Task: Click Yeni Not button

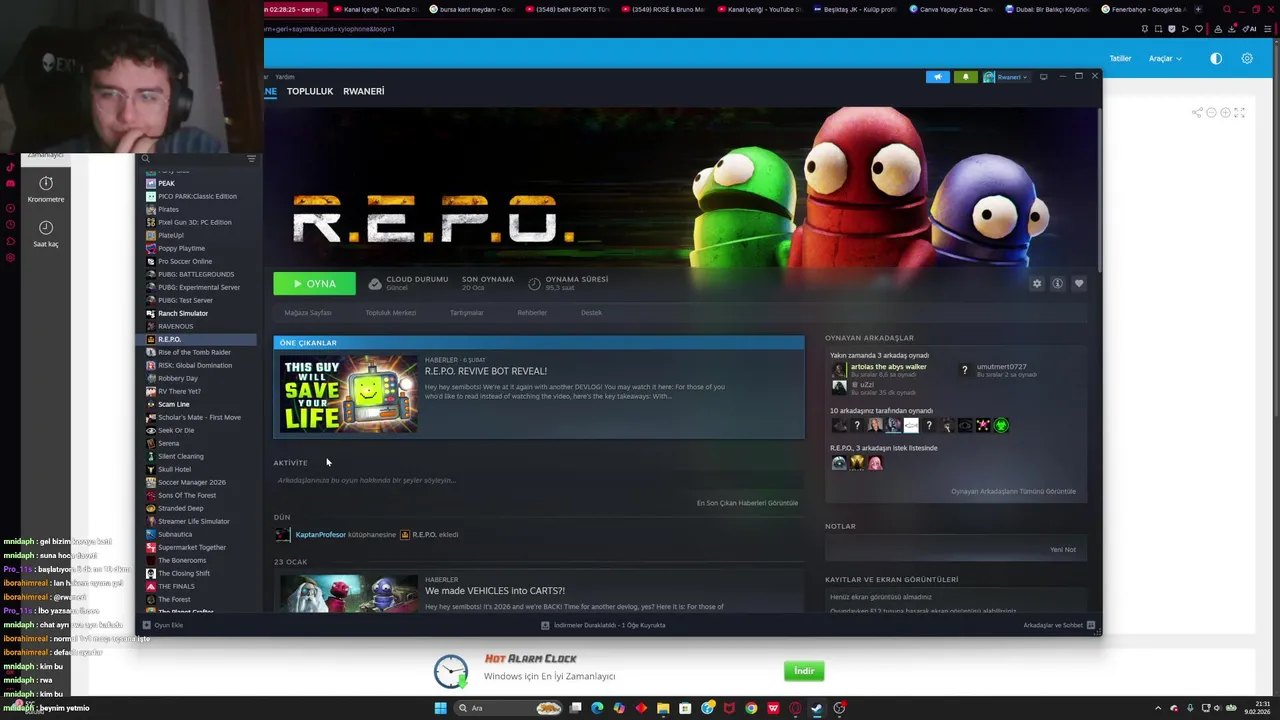Action: 1063,549
